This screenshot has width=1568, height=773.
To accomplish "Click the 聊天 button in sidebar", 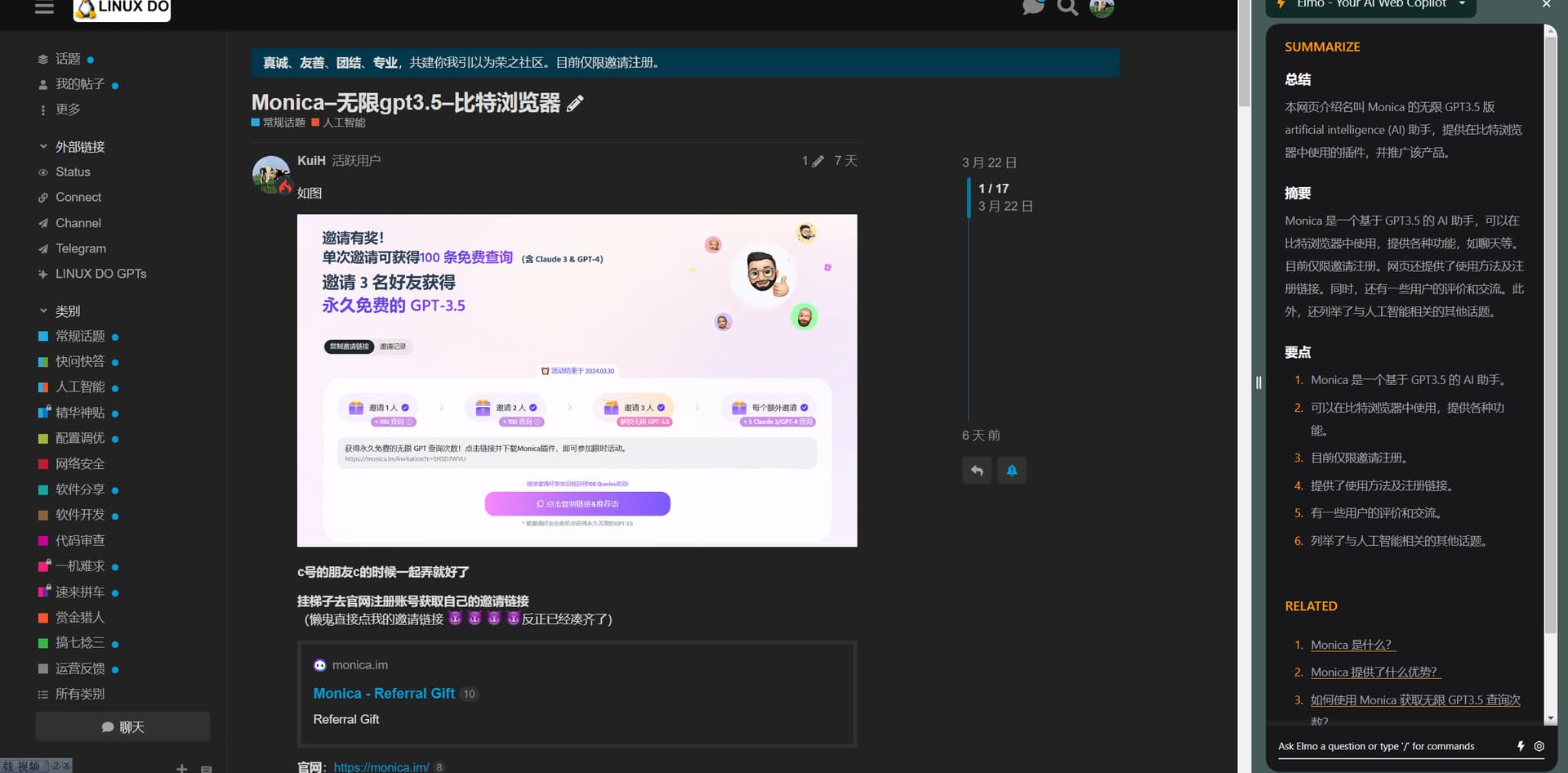I will pos(122,726).
